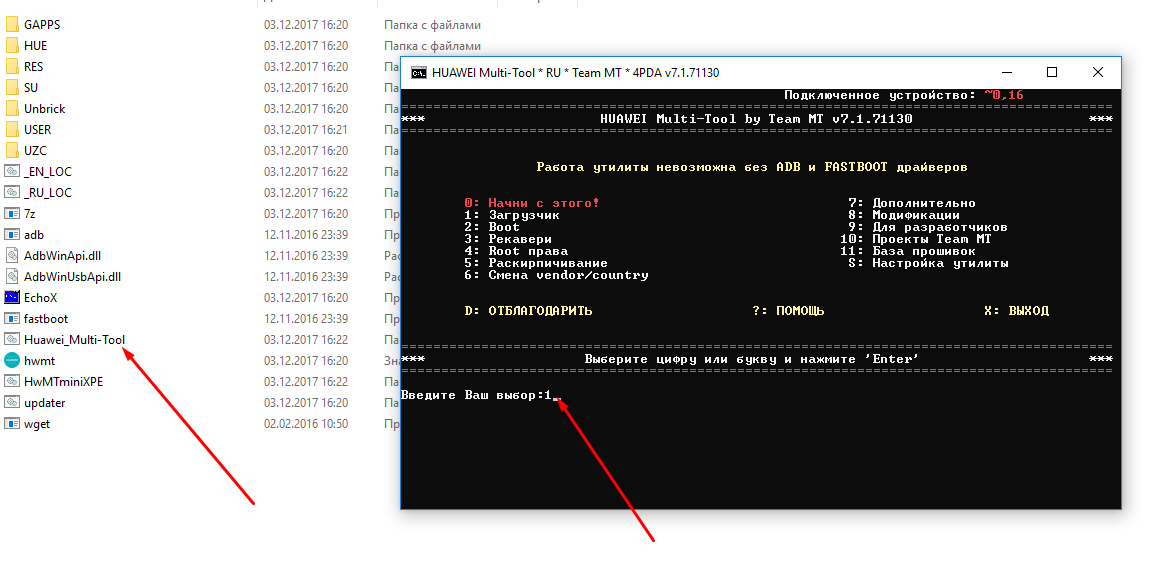
Task: Select the file name wget
Action: [x=37, y=423]
